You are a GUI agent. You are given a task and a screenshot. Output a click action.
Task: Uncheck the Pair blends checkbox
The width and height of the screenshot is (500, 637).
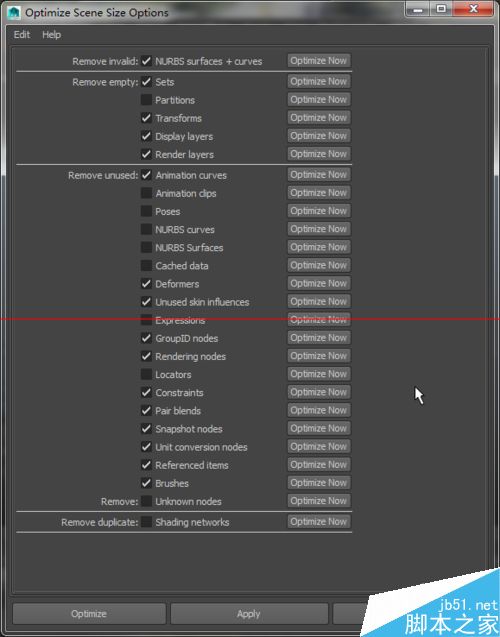pyautogui.click(x=146, y=411)
